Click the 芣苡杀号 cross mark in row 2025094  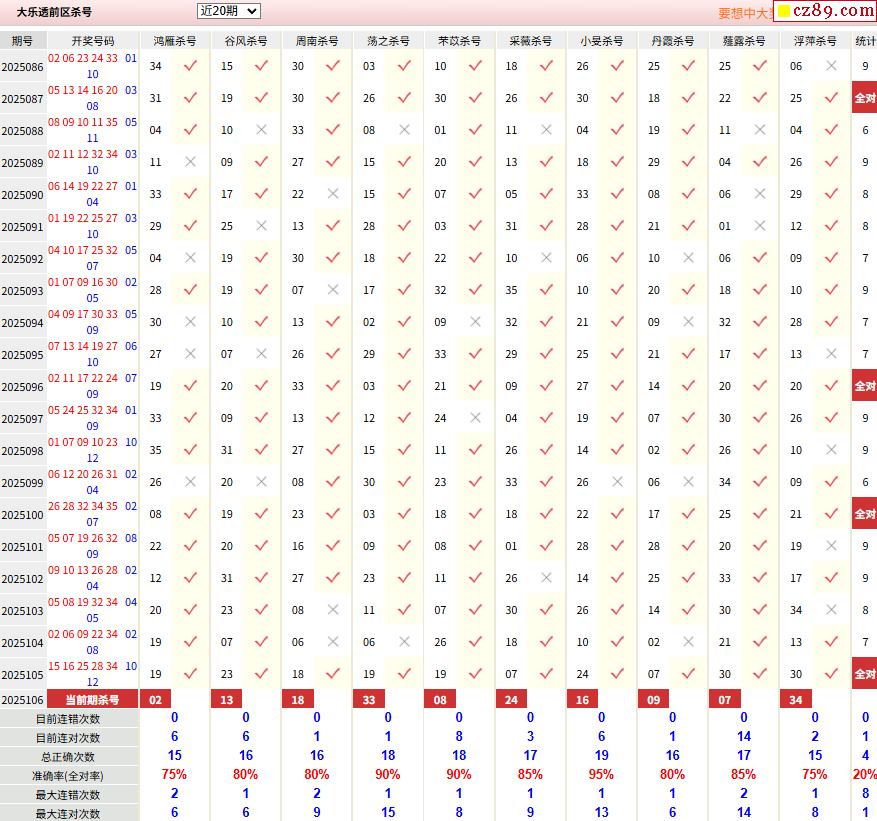pos(475,322)
